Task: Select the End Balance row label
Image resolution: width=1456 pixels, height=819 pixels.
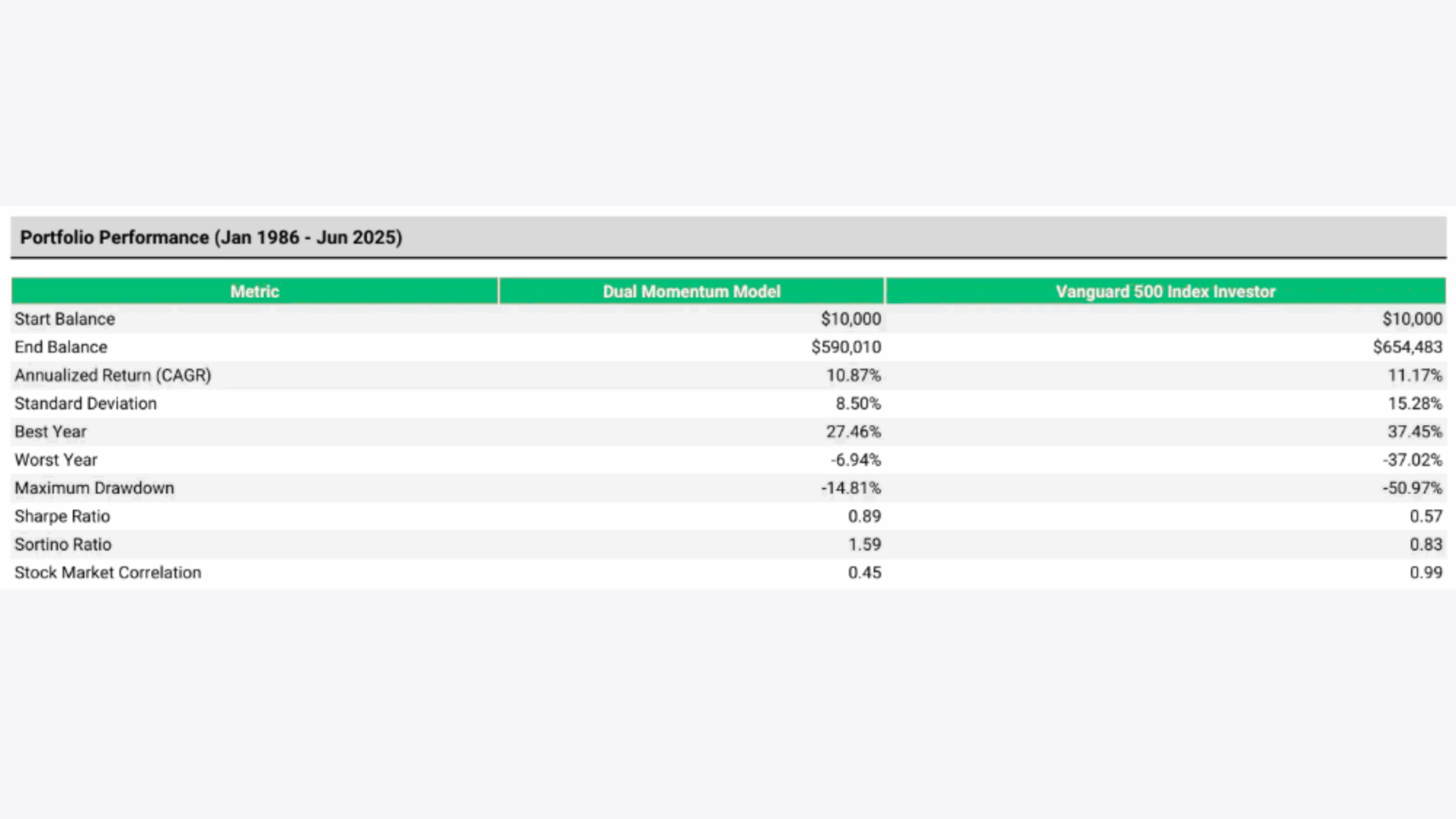Action: coord(61,347)
